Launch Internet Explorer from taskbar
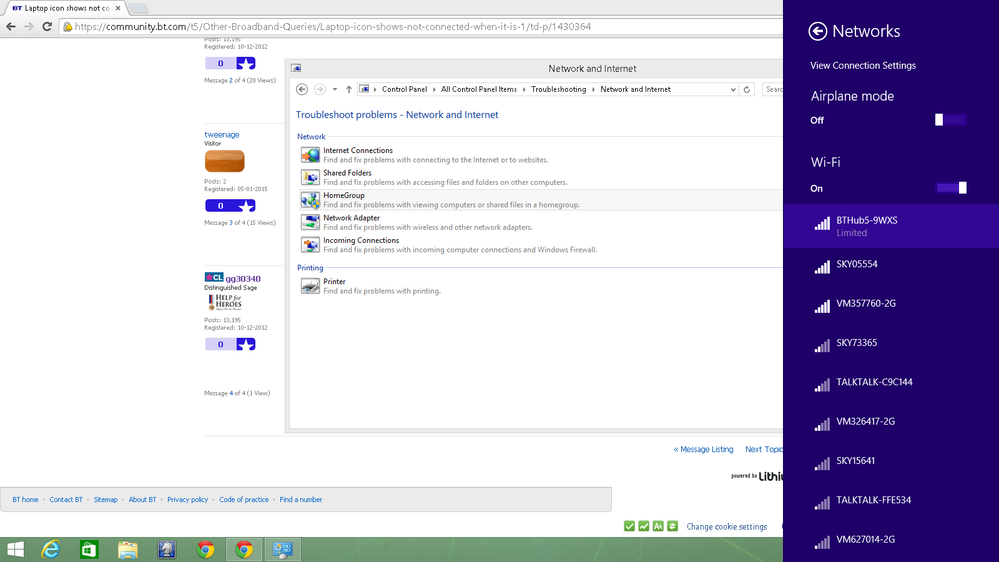The image size is (999, 562). (x=50, y=549)
